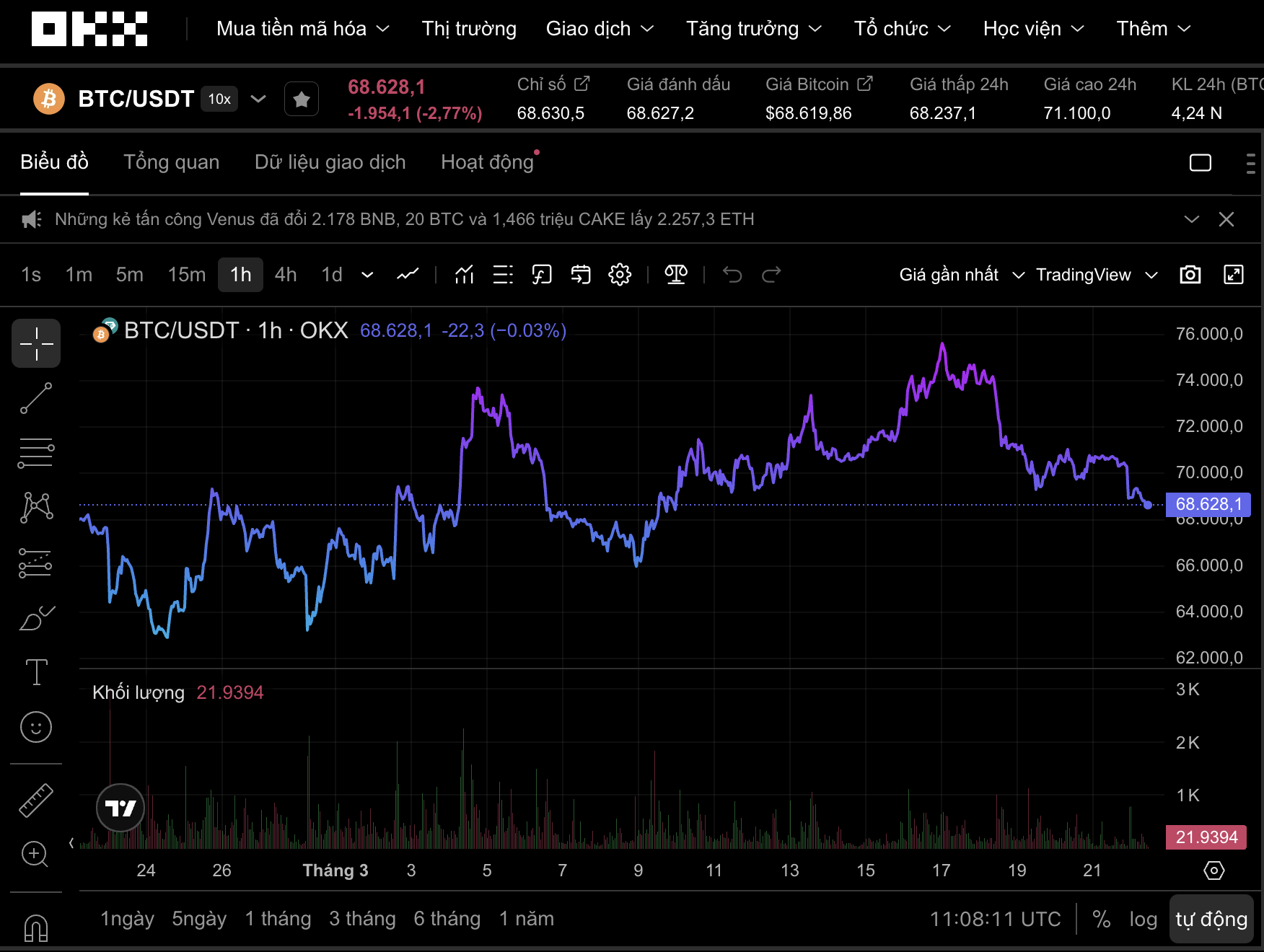Viewport: 1264px width, 952px height.
Task: Add BTC/USDT to favorites star
Action: point(302,100)
